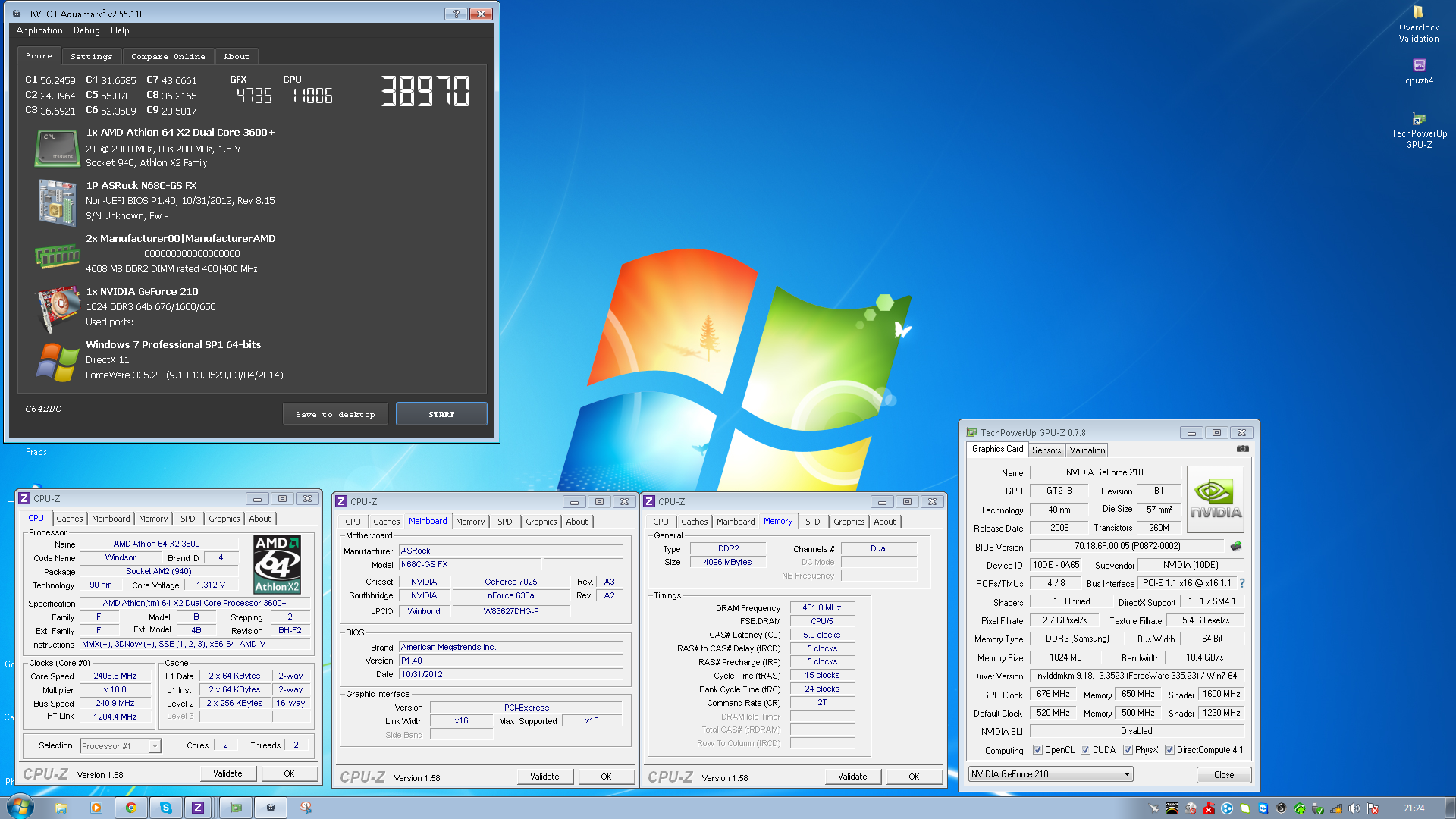
Task: Open GPU selection dropdown NVIDIA GeForce 210
Action: pyautogui.click(x=1050, y=774)
